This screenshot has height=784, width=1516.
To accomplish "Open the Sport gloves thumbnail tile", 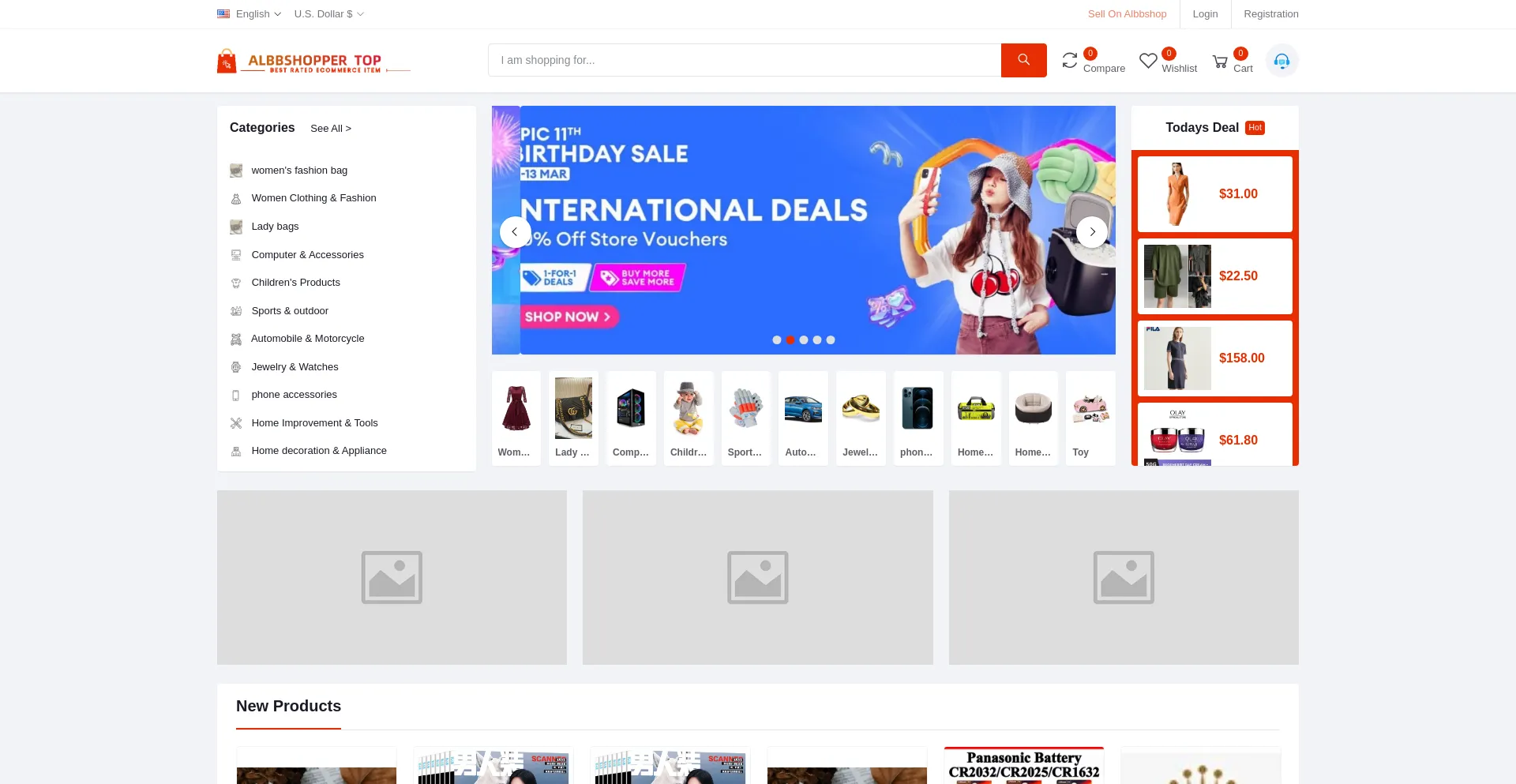I will (746, 418).
